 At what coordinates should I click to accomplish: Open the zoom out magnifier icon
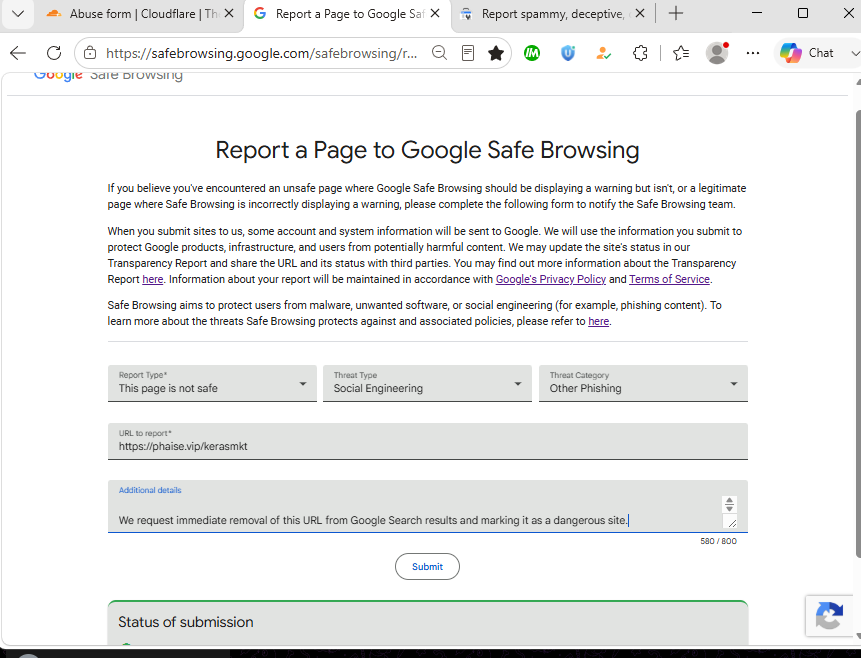tap(439, 53)
